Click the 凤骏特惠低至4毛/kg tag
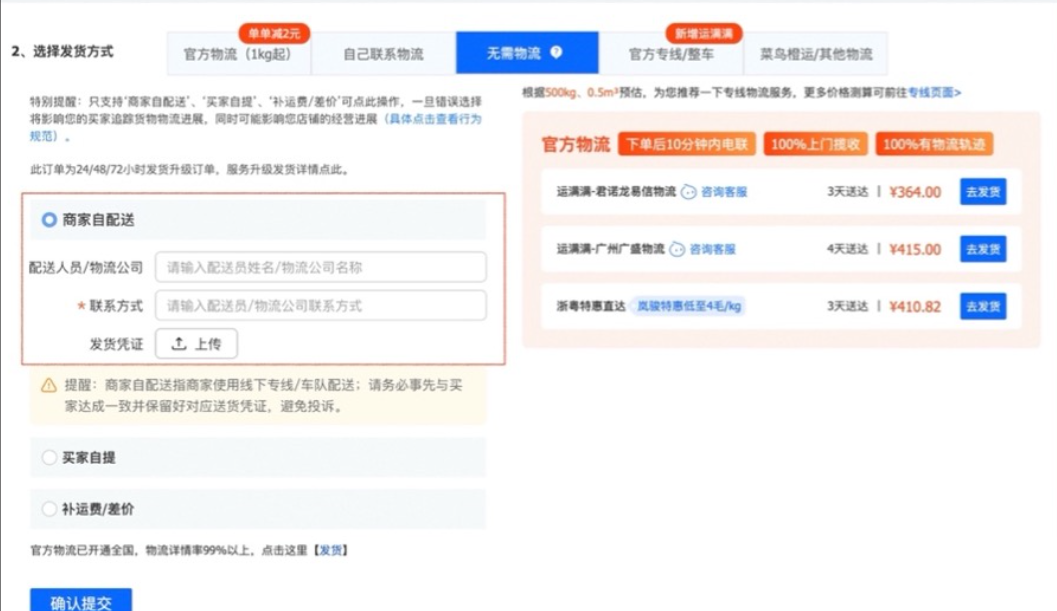The height and width of the screenshot is (611, 1057). (x=690, y=306)
